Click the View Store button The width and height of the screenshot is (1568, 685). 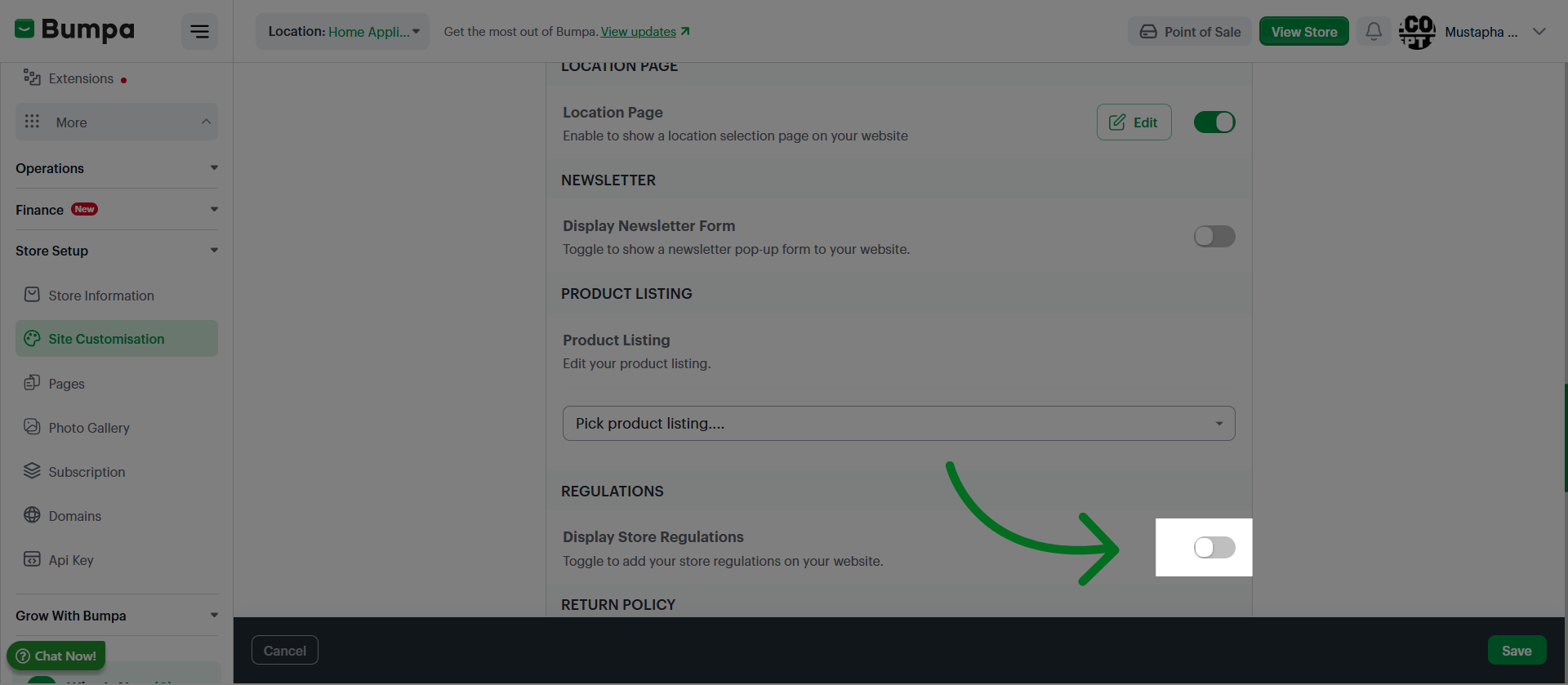point(1304,32)
